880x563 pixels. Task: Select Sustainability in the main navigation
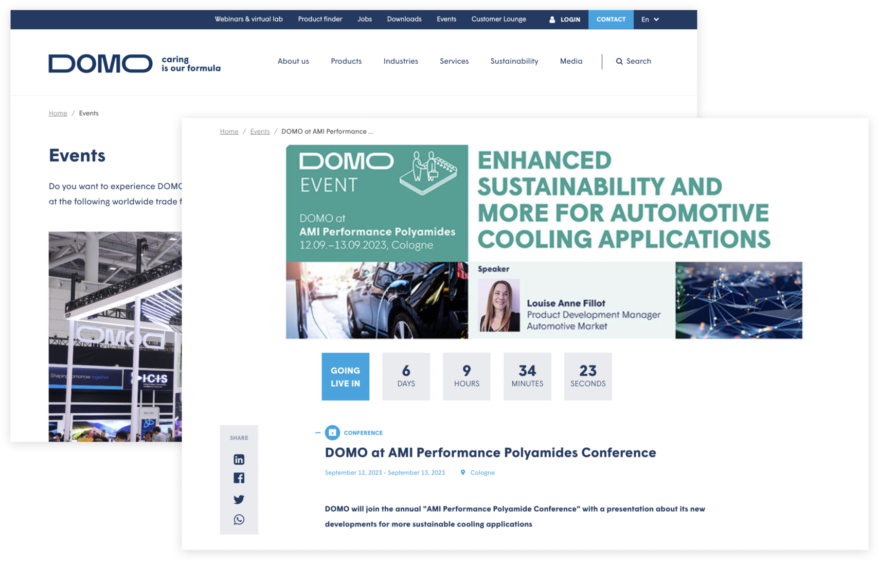click(514, 62)
